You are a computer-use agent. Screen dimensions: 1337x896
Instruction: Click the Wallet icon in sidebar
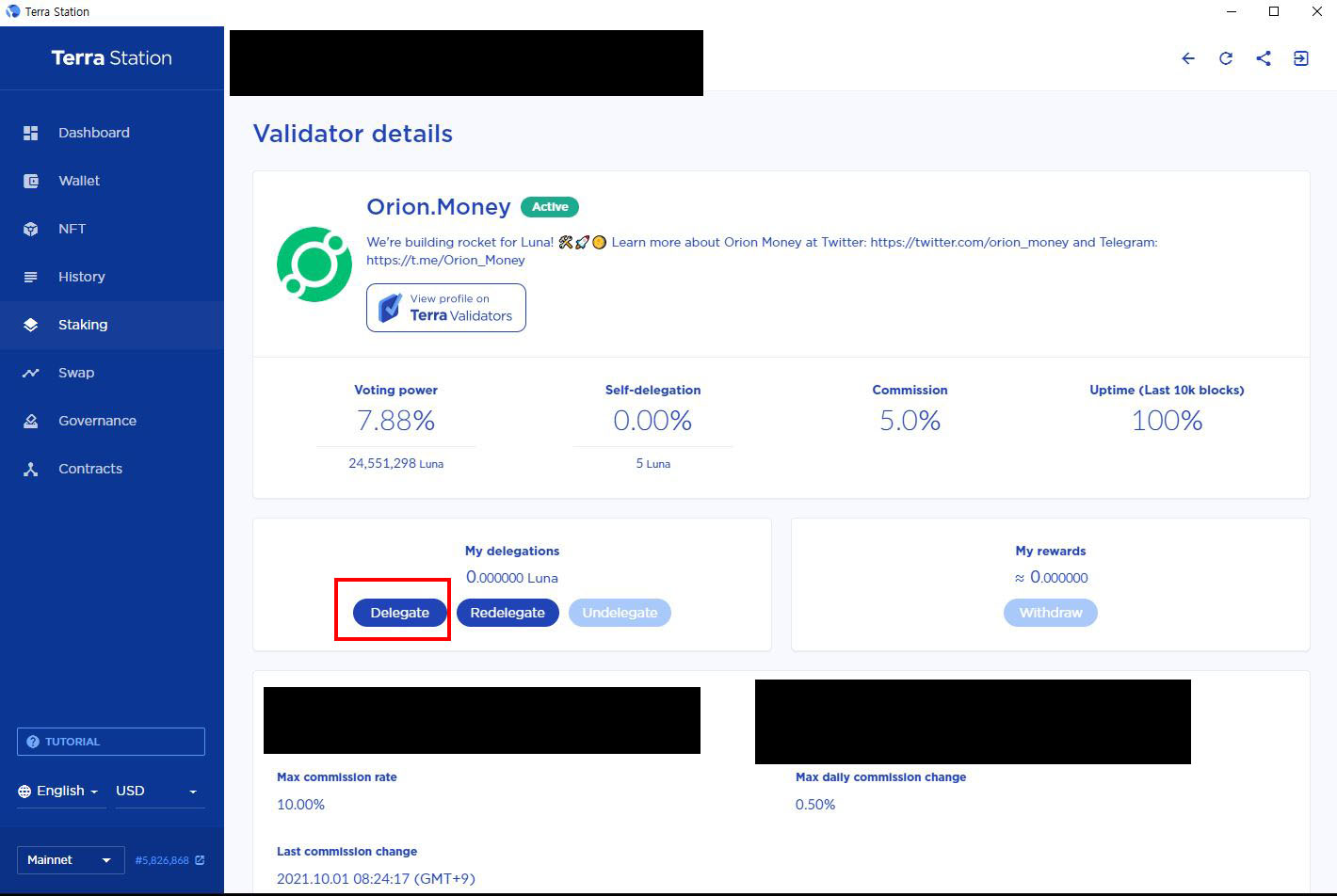tap(31, 181)
